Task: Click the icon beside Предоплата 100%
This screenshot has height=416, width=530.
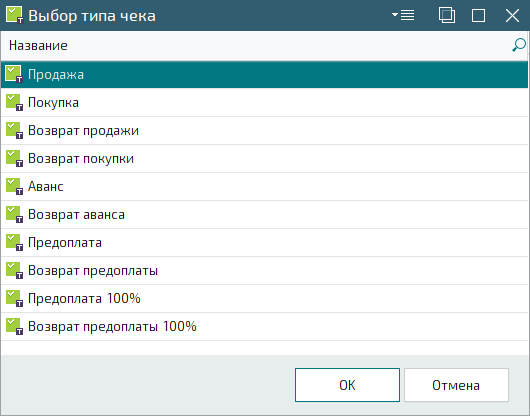Action: click(x=15, y=298)
